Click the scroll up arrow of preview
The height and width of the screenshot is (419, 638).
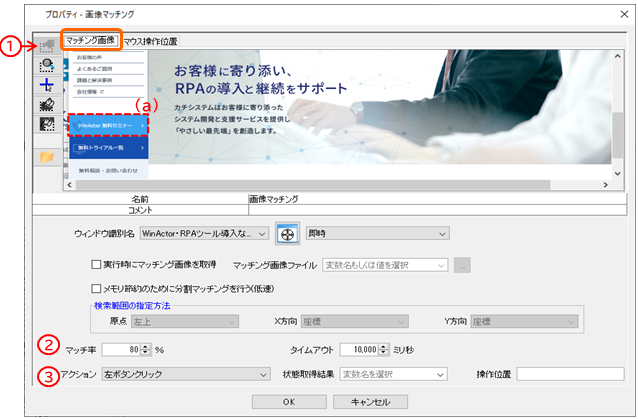(x=617, y=56)
